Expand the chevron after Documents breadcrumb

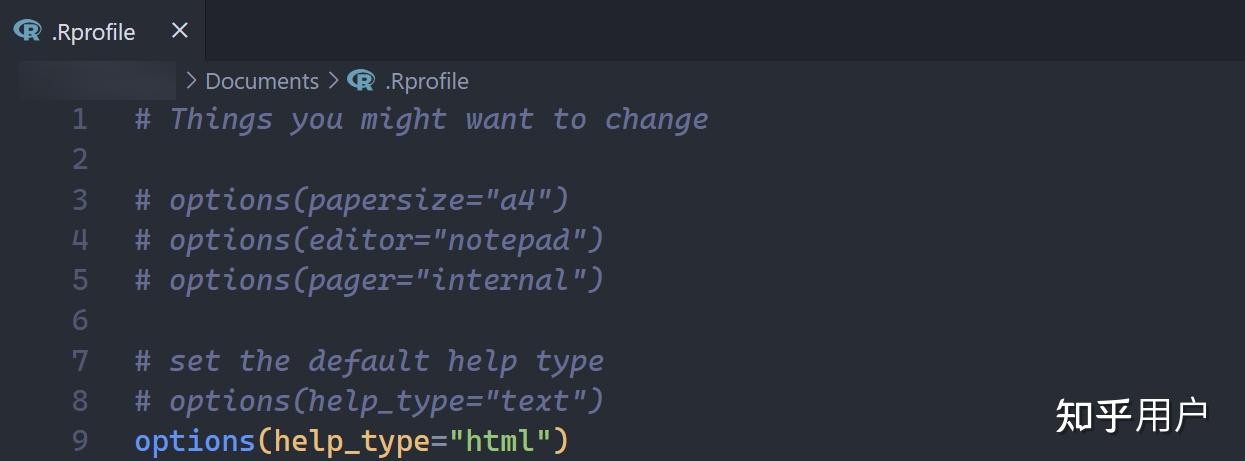click(332, 80)
